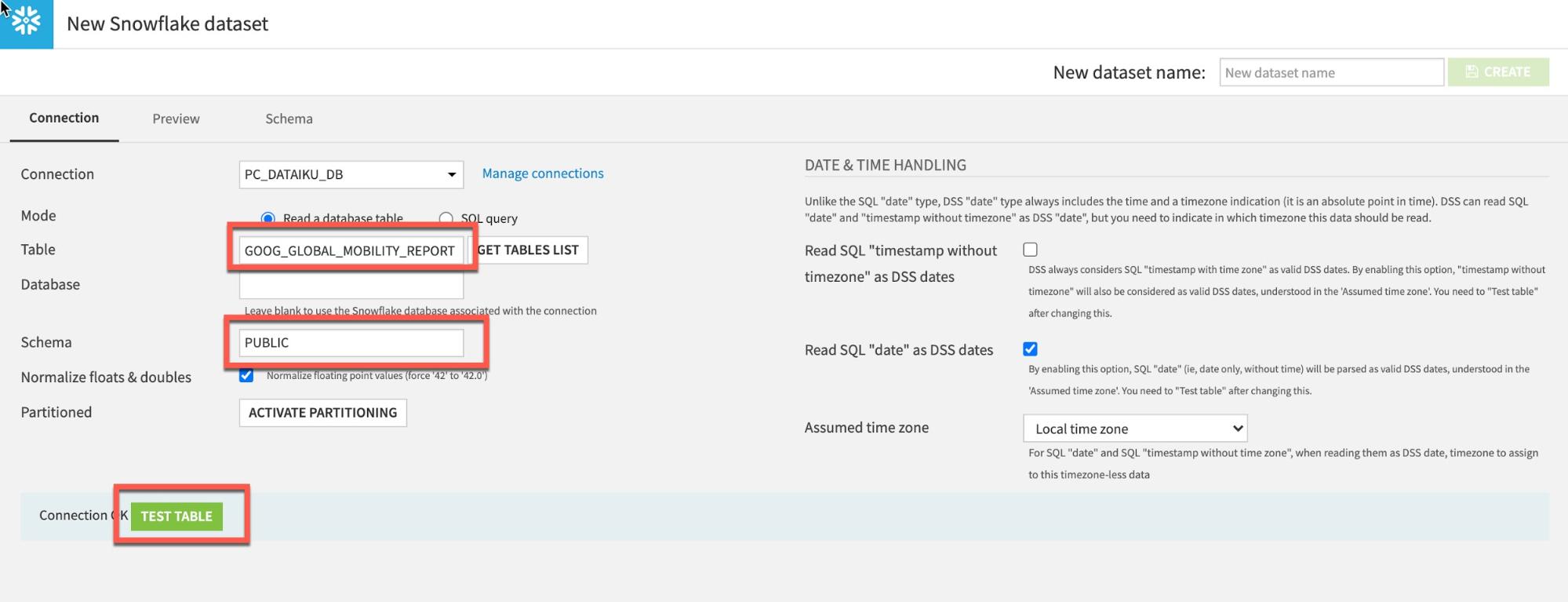Screen dimensions: 1568x602
Task: Click the green TEST TABLE button
Action: coord(176,516)
